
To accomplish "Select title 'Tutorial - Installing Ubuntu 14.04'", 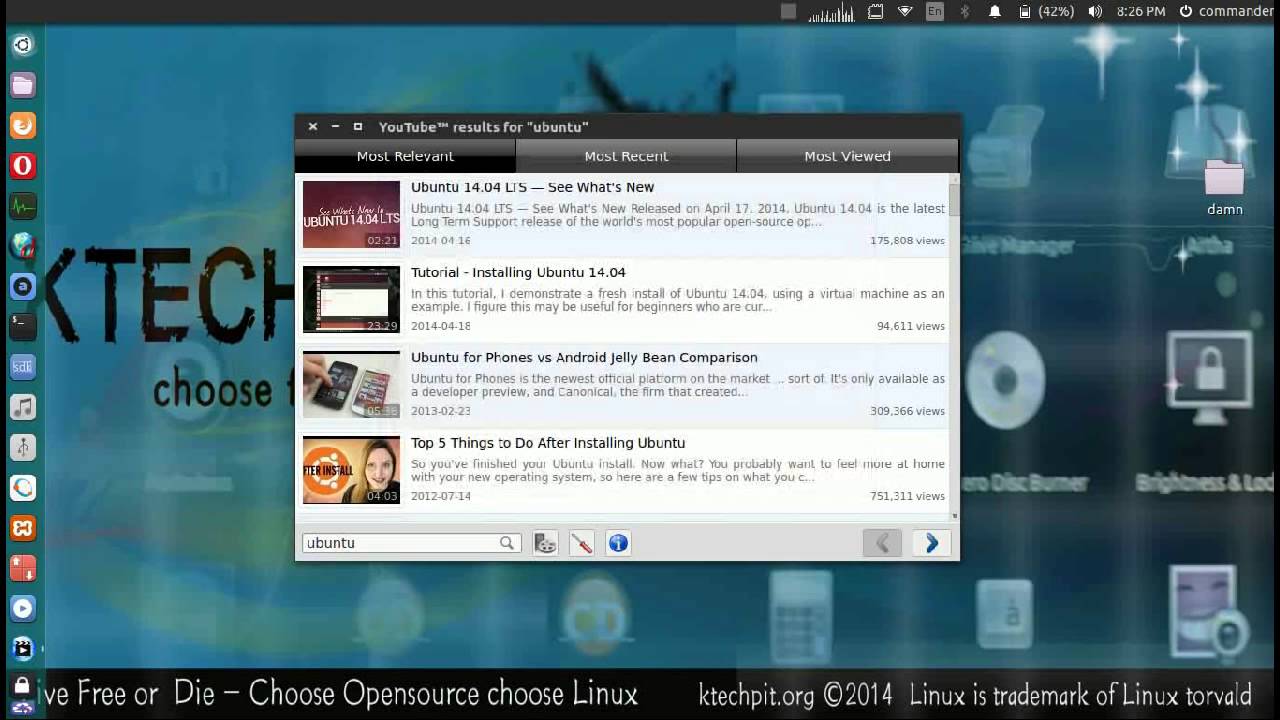I will (x=518, y=272).
